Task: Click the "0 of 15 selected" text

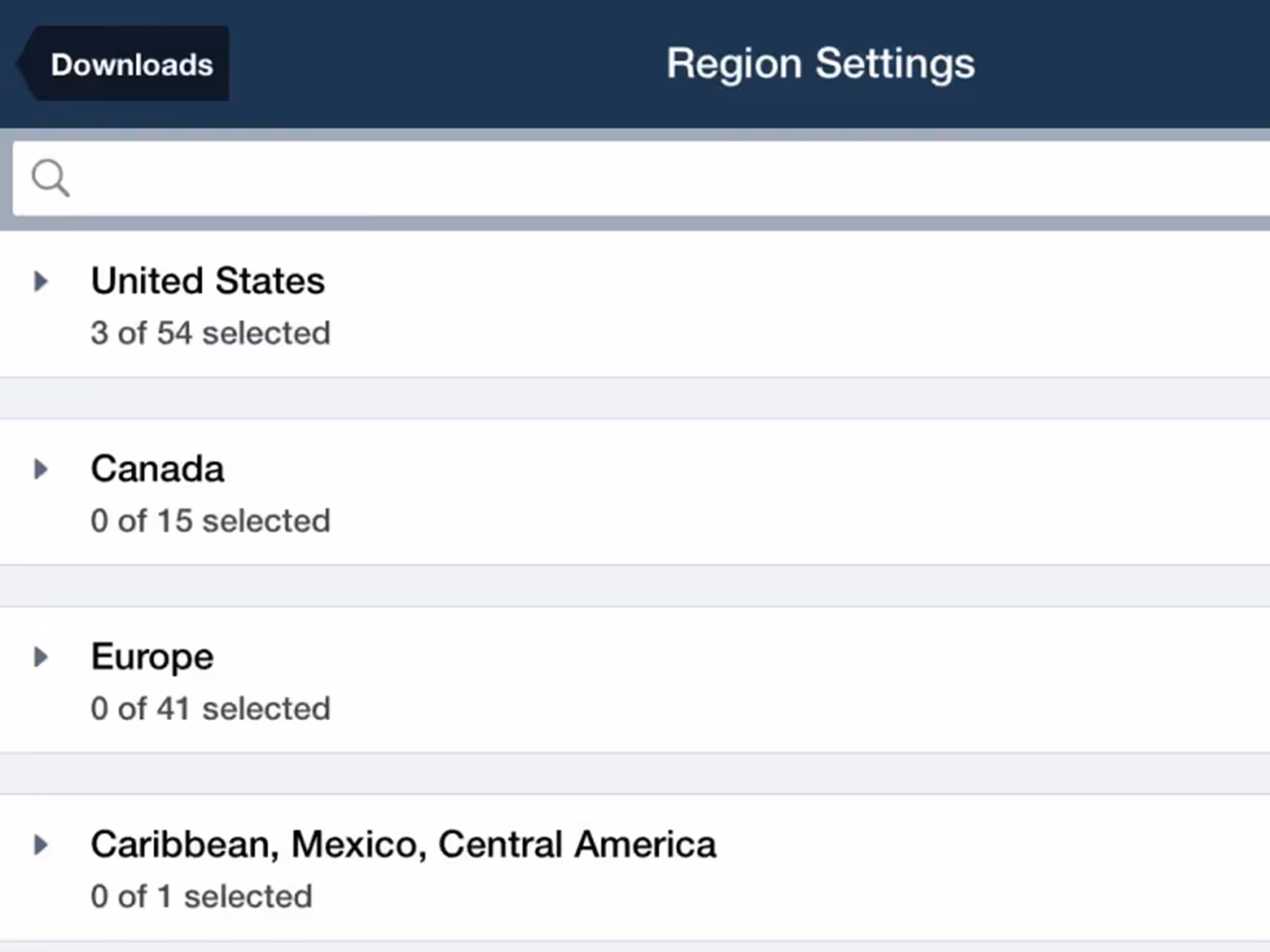Action: click(210, 520)
